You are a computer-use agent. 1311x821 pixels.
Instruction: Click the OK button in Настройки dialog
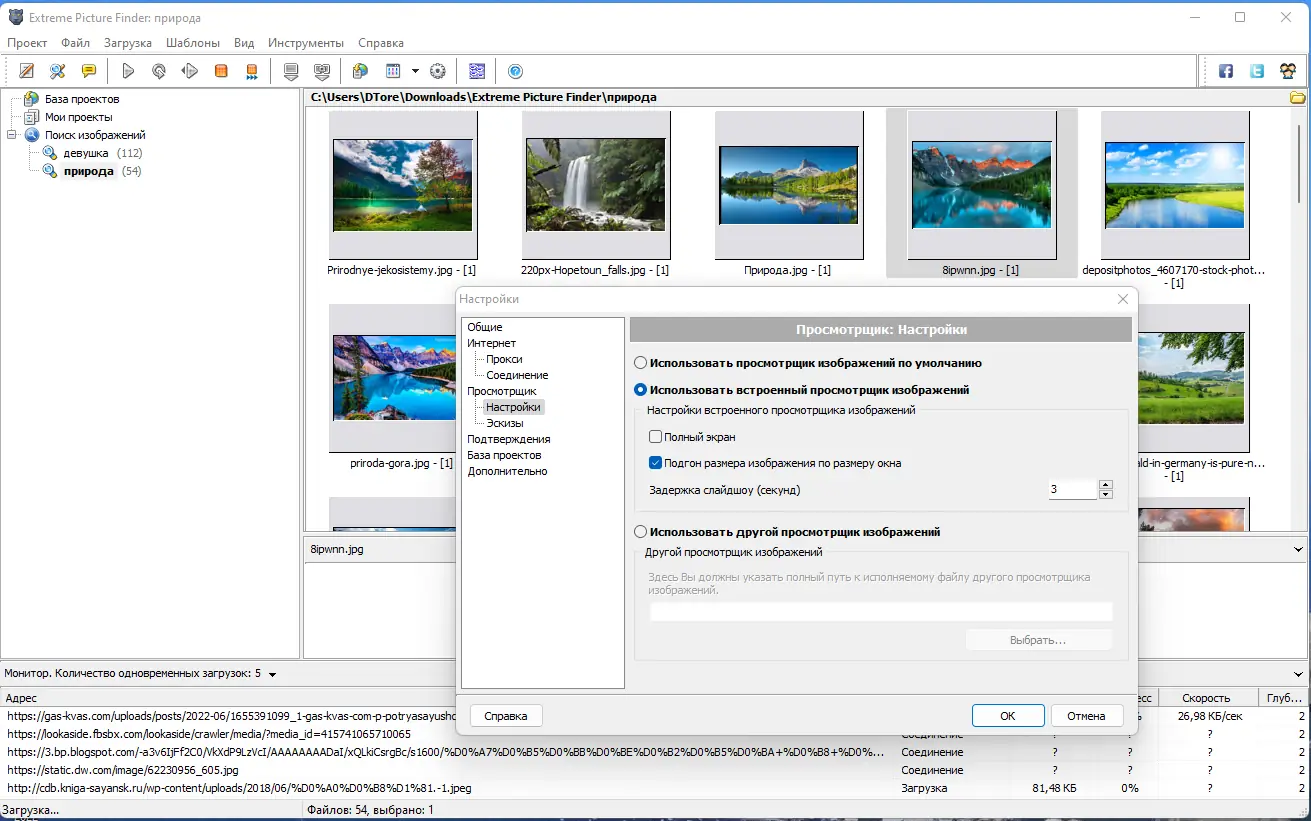click(1007, 716)
